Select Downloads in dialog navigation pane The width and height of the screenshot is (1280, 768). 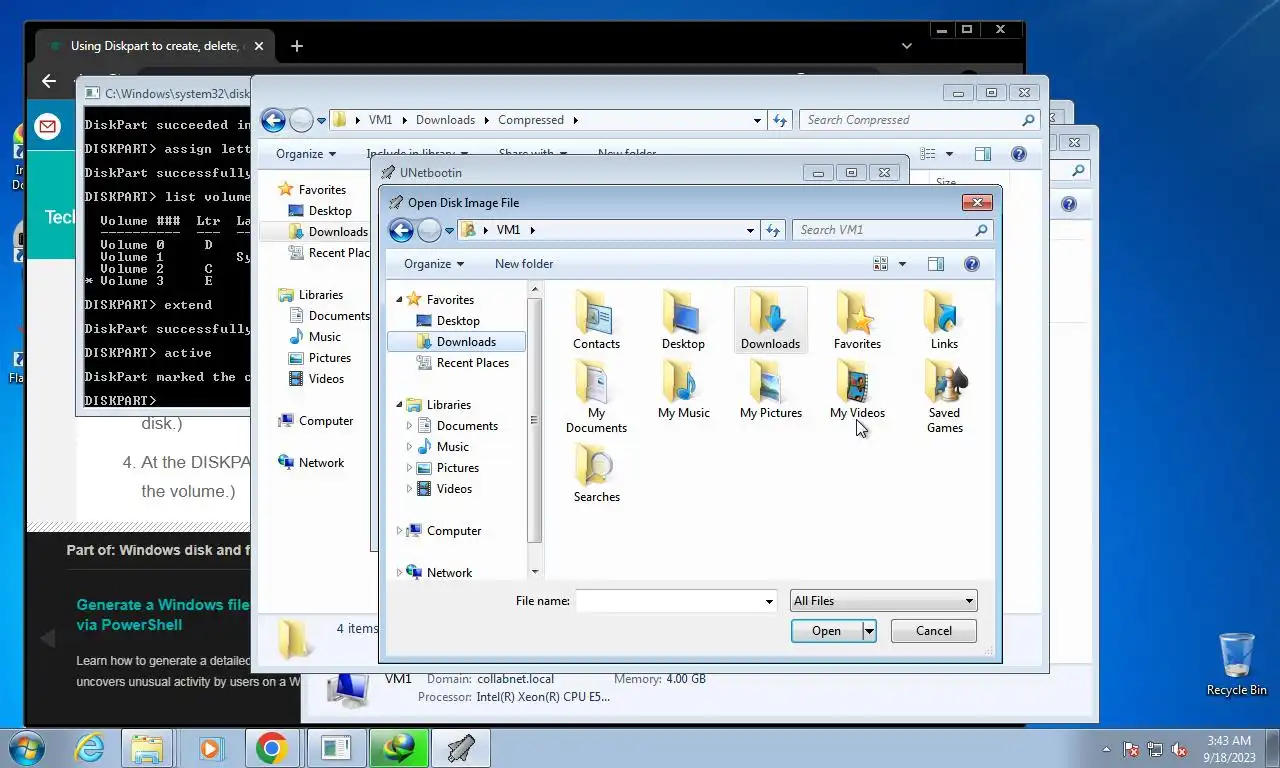[456, 342]
